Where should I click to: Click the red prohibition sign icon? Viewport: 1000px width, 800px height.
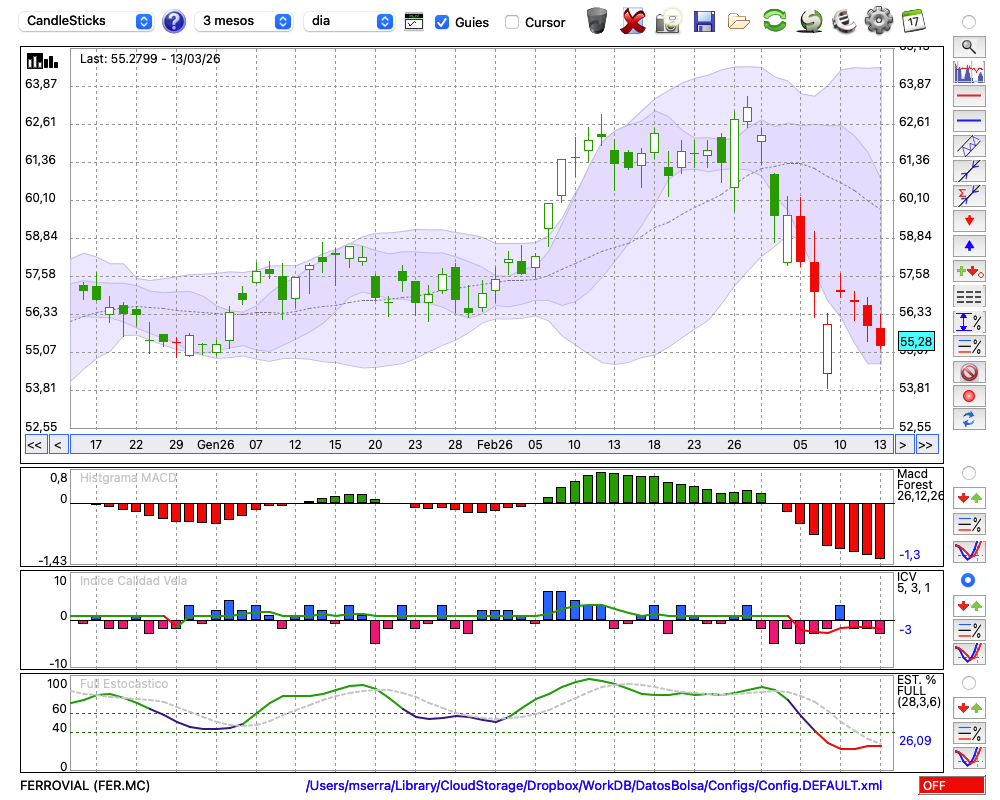[x=969, y=371]
